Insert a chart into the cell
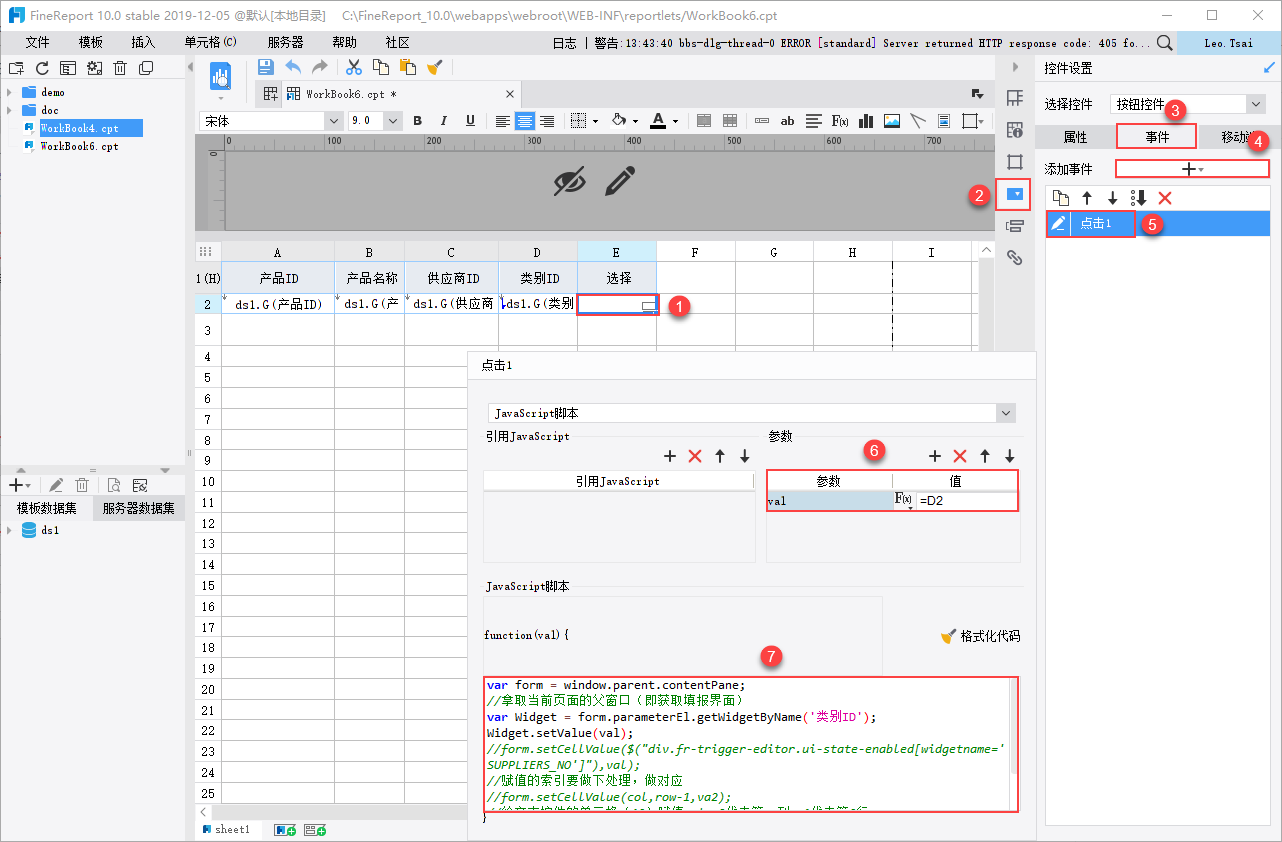Image resolution: width=1282 pixels, height=842 pixels. [x=866, y=121]
